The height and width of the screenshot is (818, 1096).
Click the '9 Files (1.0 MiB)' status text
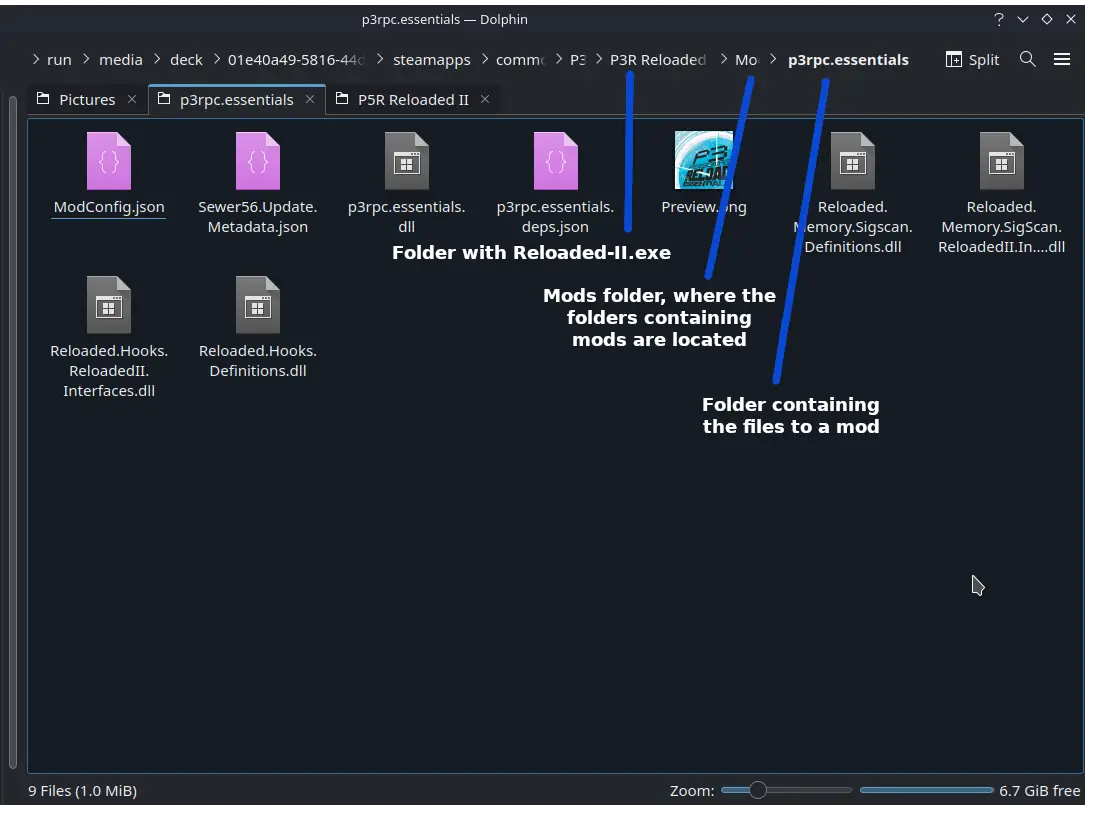click(82, 790)
